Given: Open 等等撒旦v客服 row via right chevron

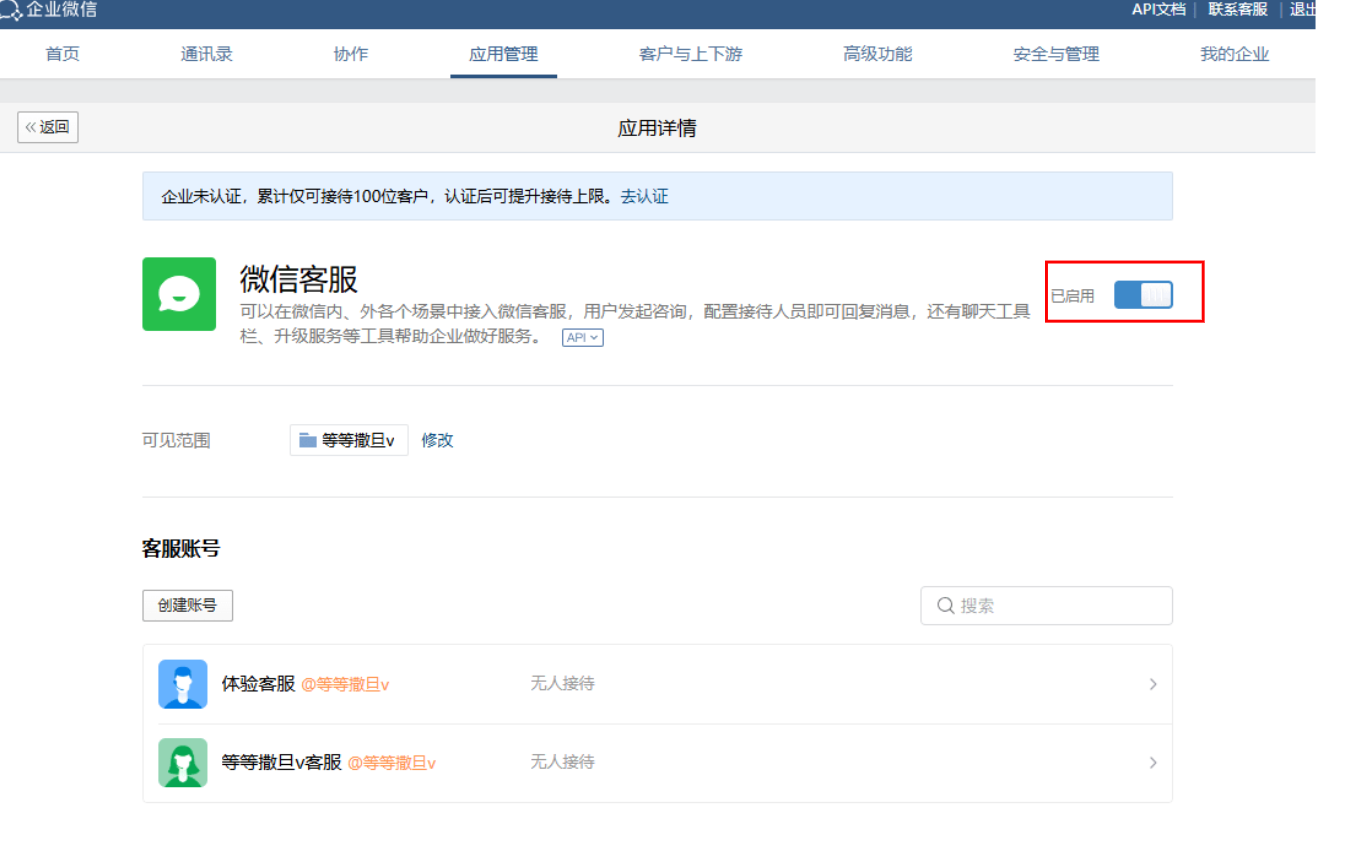Looking at the screenshot, I should (1152, 763).
